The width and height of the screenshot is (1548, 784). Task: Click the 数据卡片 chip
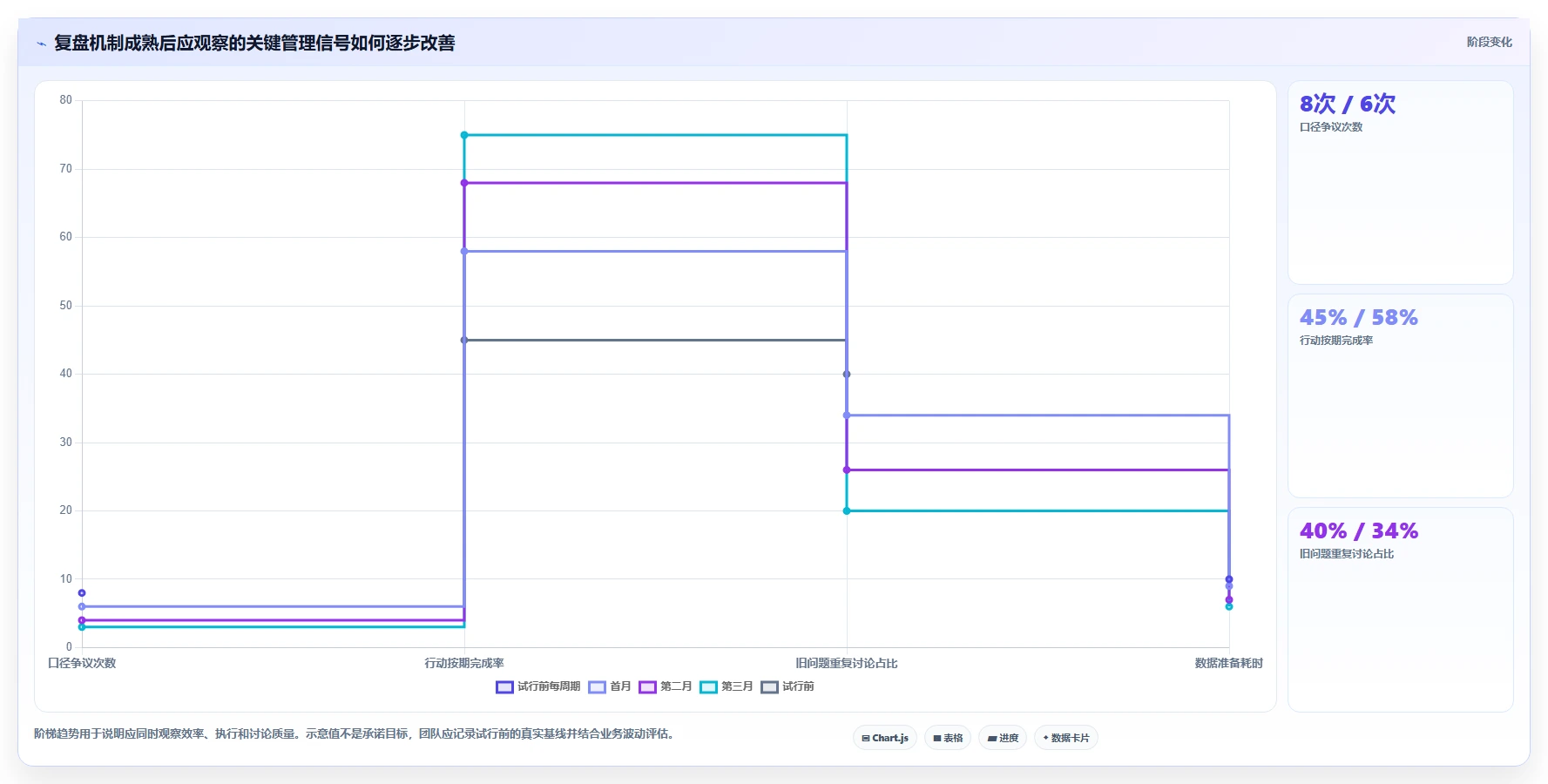tap(1066, 738)
